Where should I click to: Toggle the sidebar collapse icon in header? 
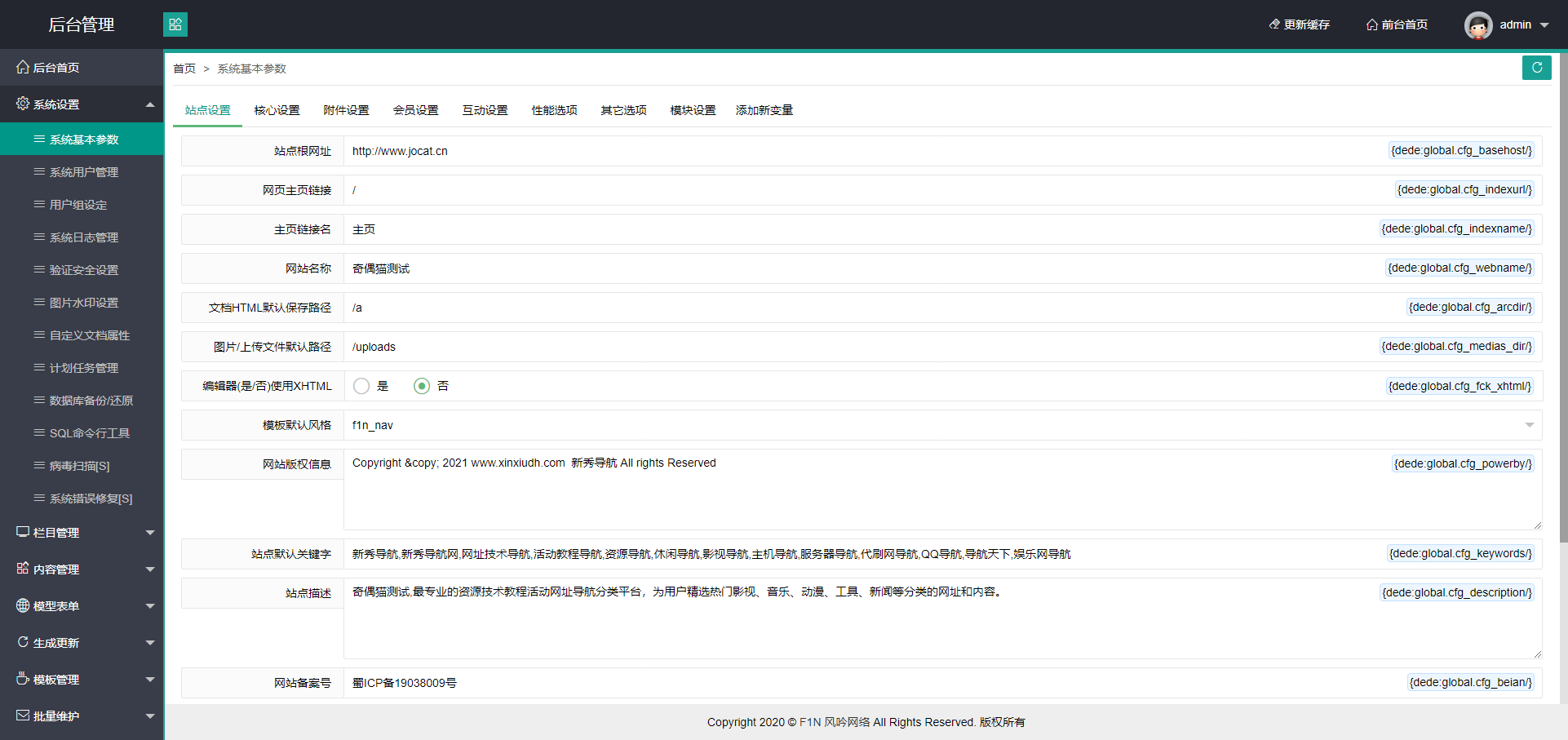tap(175, 24)
